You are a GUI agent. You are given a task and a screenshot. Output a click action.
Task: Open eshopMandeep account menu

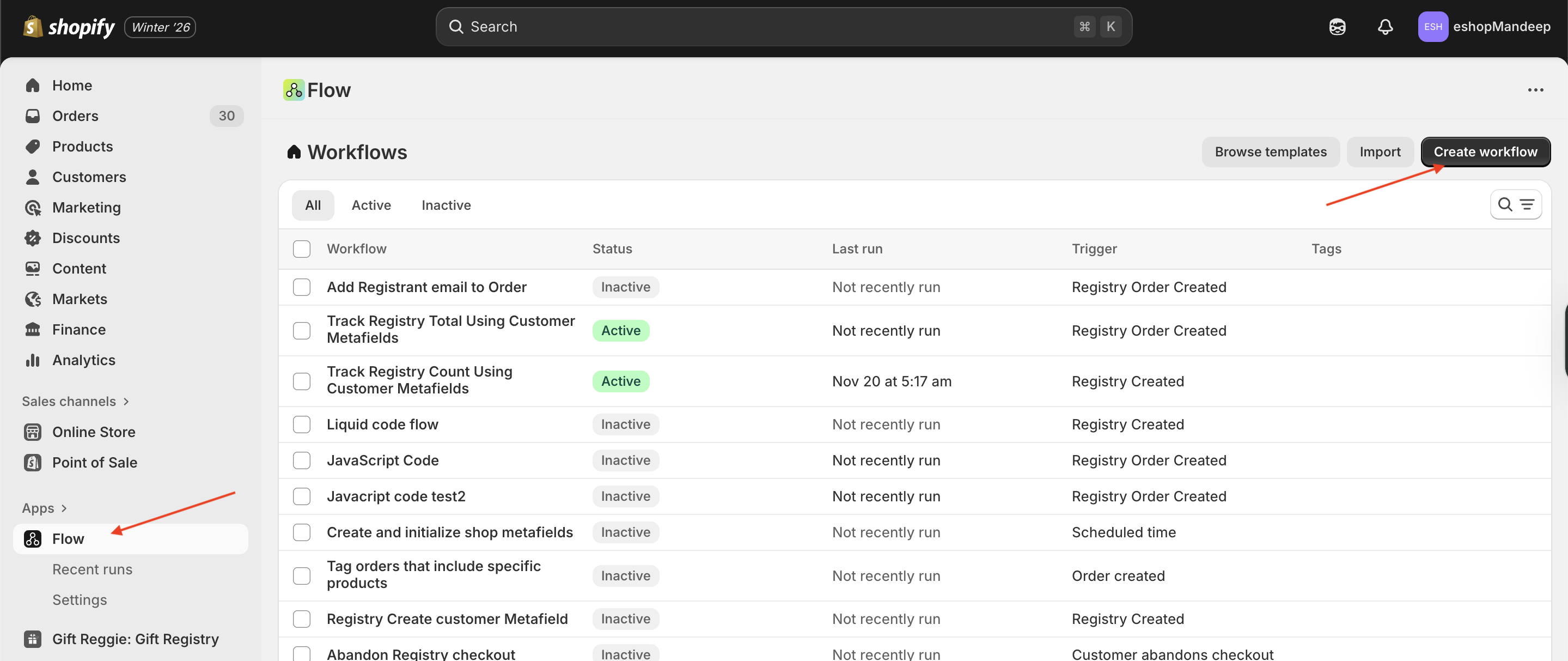point(1484,27)
